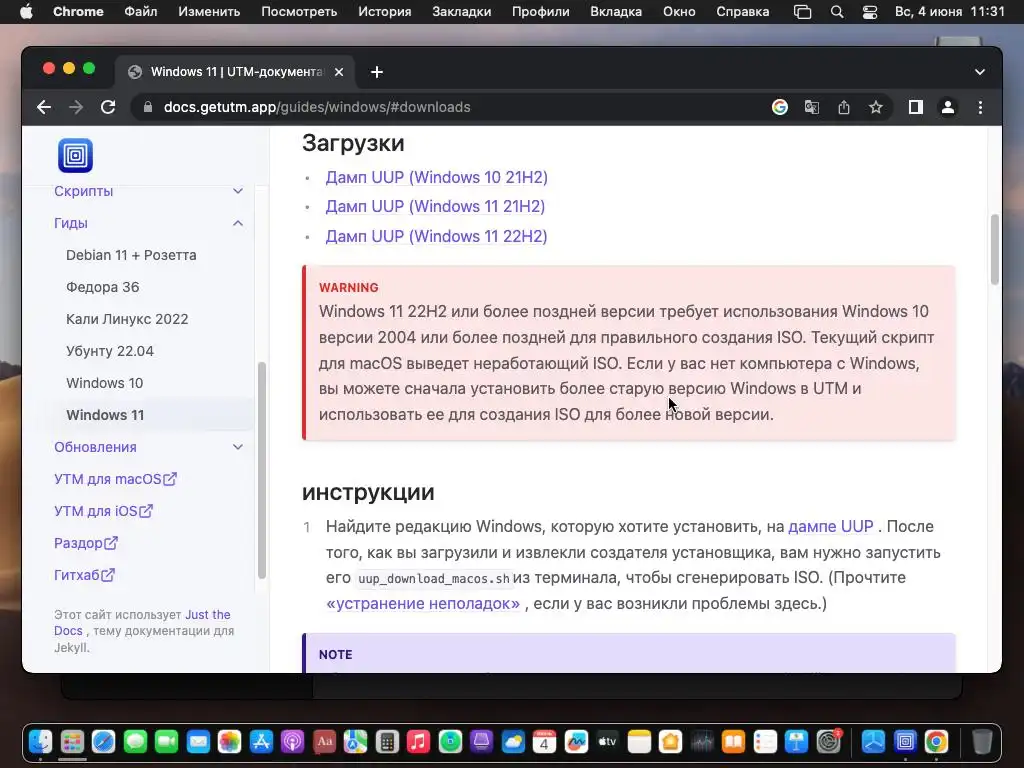
Task: Open the Mail app in the dock
Action: coord(198,741)
